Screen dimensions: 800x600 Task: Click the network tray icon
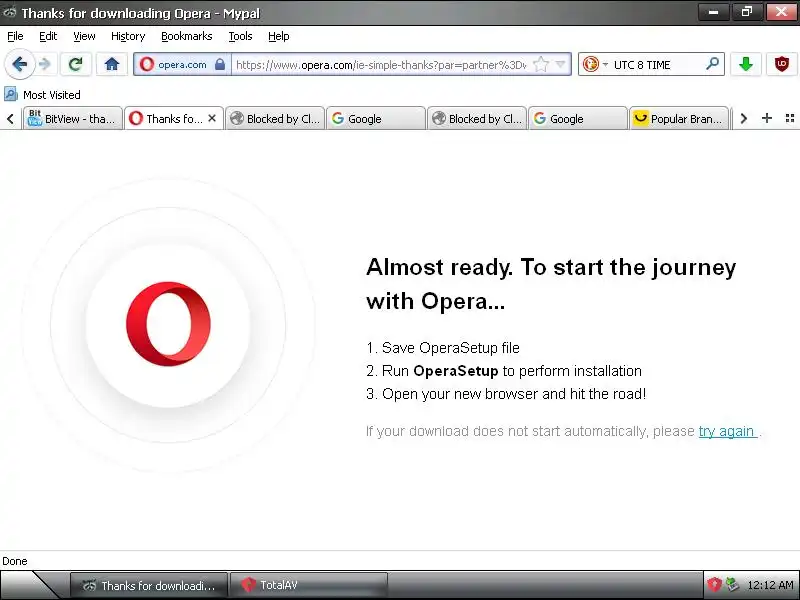pos(733,585)
